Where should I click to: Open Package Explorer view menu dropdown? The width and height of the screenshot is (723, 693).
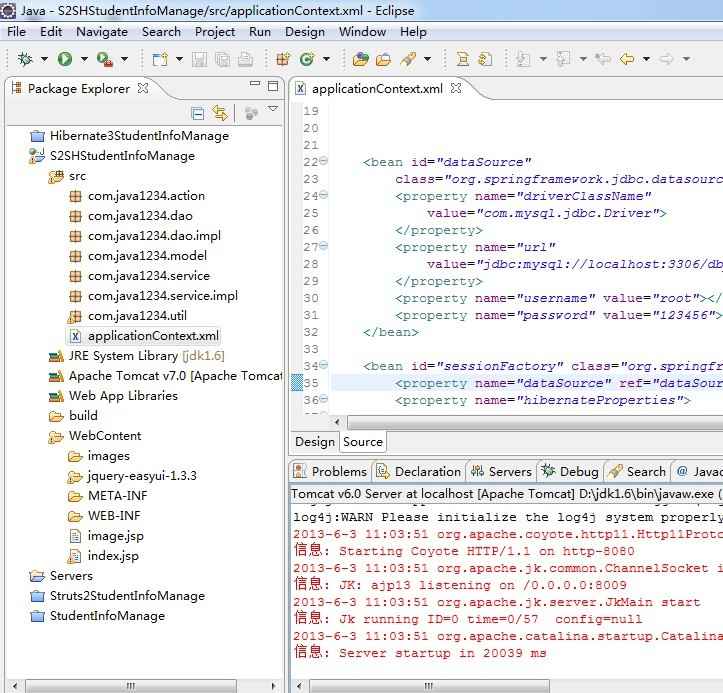273,110
